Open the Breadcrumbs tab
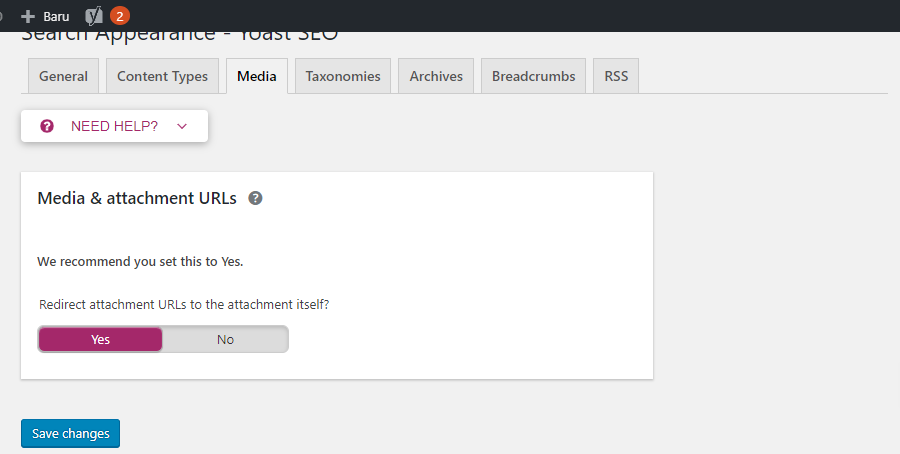 click(x=533, y=76)
